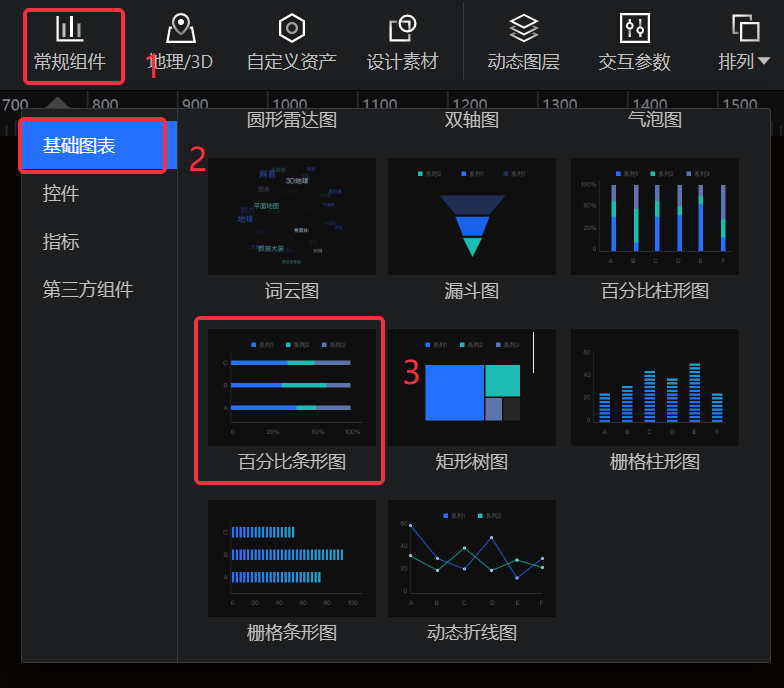Choose the 百分比柱形图 thumbnail
784x688 pixels.
click(x=655, y=216)
